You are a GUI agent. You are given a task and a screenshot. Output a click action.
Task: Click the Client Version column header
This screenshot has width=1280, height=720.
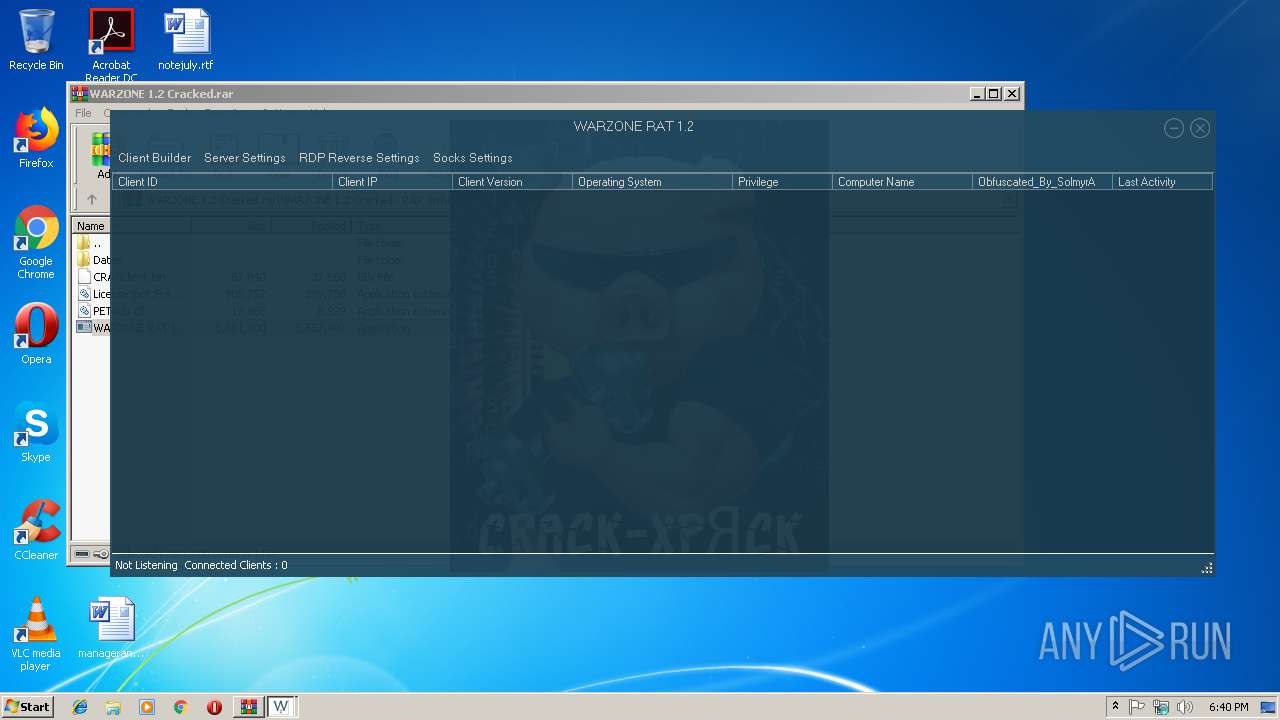coord(512,182)
